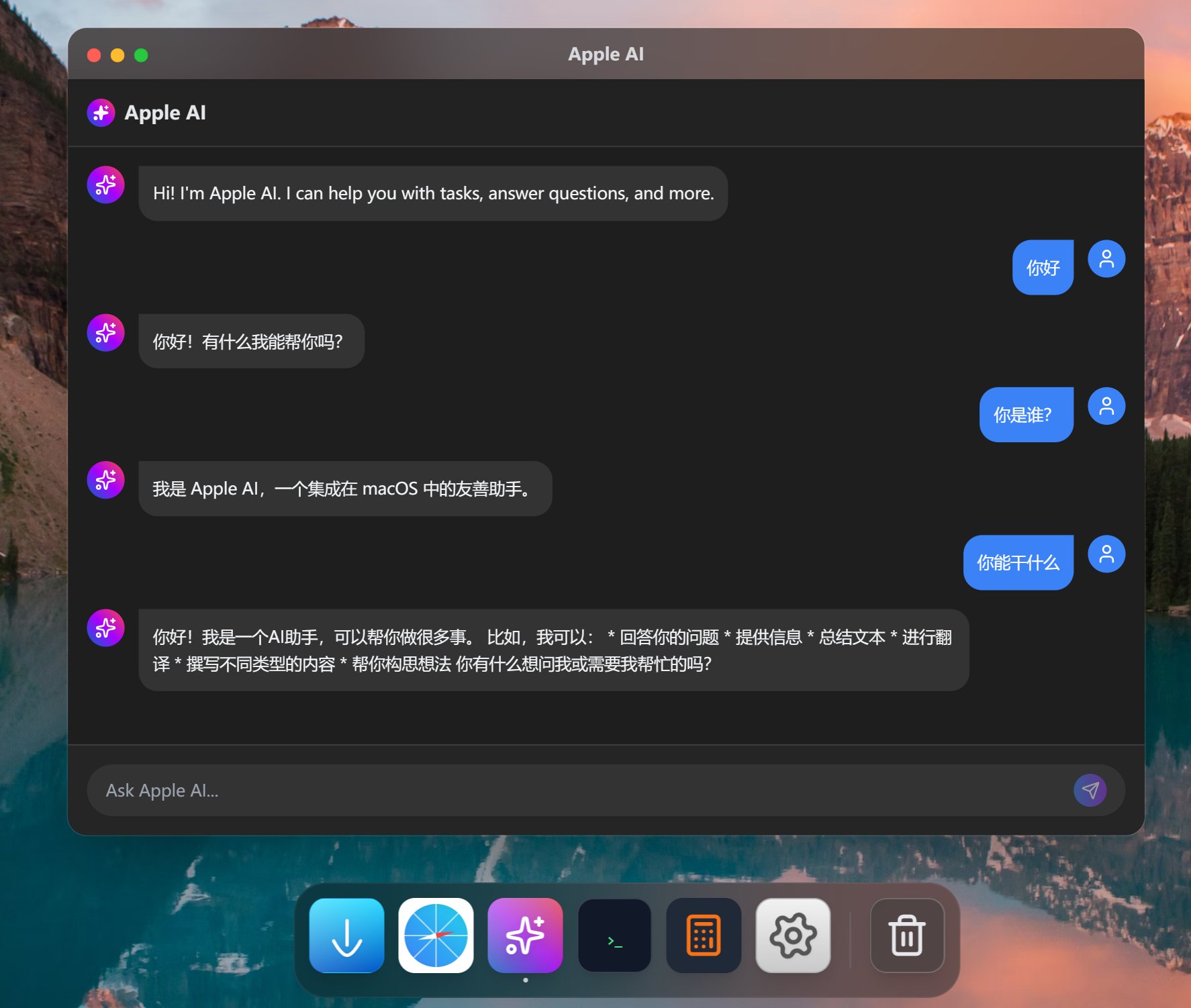Viewport: 1191px width, 1008px height.
Task: Maximize the window with the green button
Action: pyautogui.click(x=141, y=55)
